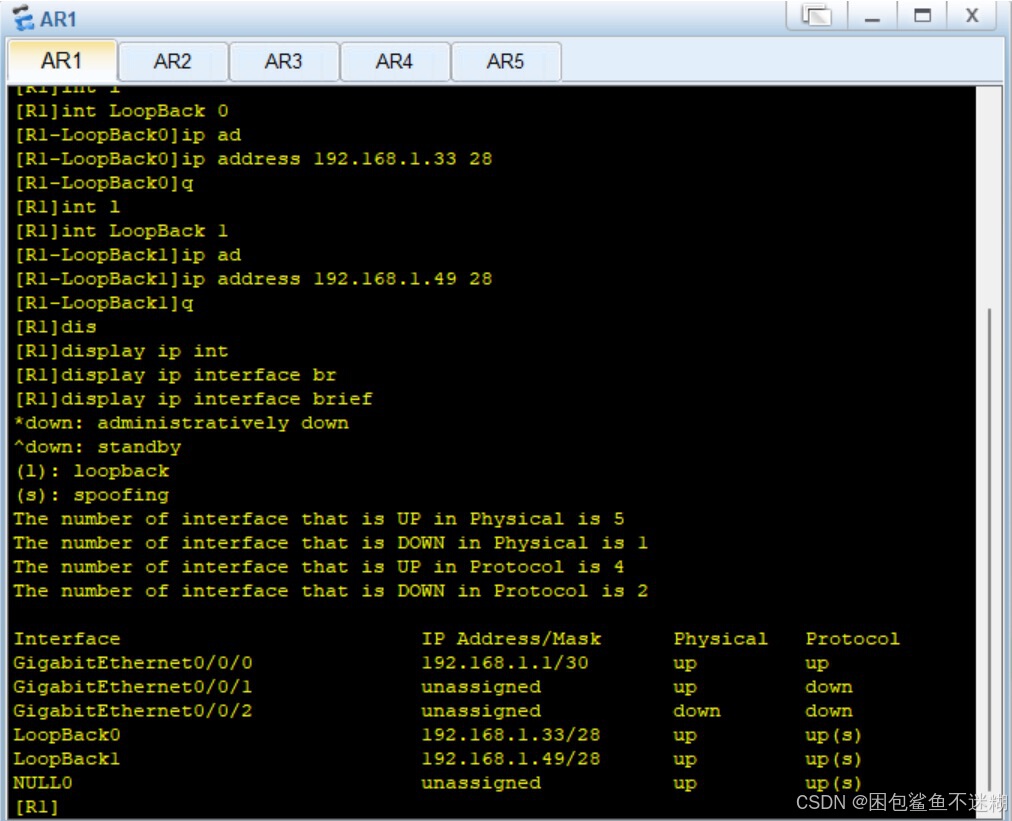Screen dimensions: 1012x821
Task: Close the AR1 window
Action: click(972, 15)
